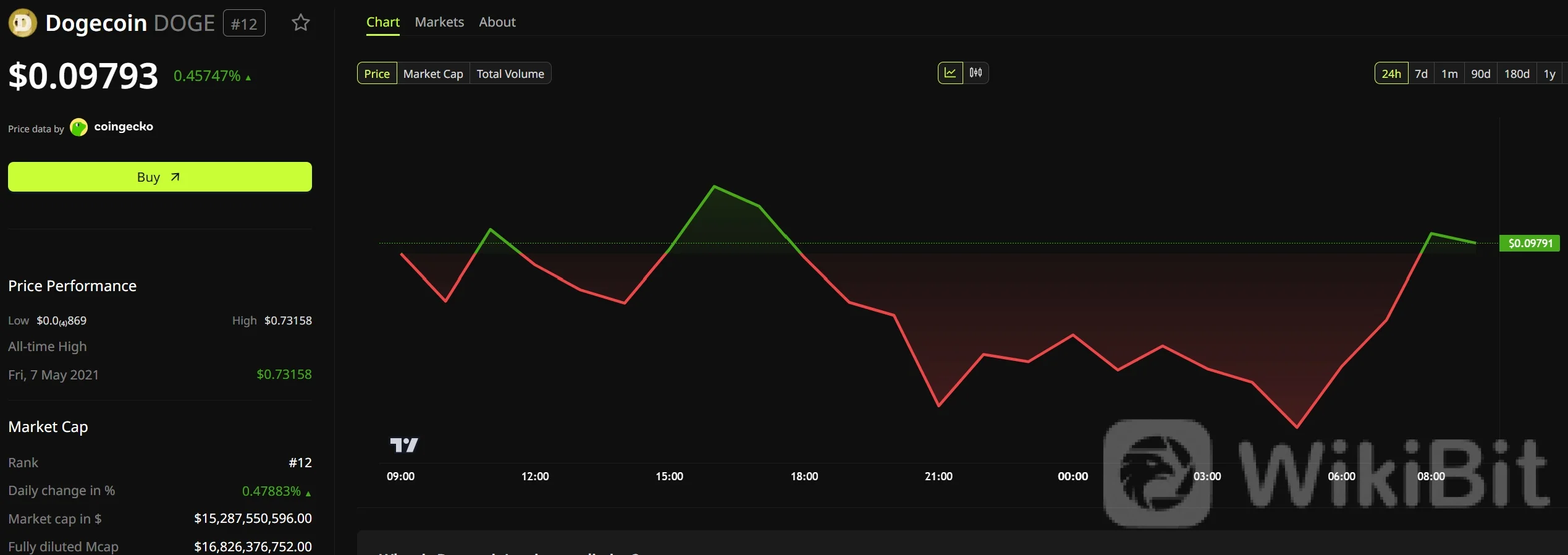Click the TradingView logo on chart
The image size is (1568, 555).
(x=404, y=445)
